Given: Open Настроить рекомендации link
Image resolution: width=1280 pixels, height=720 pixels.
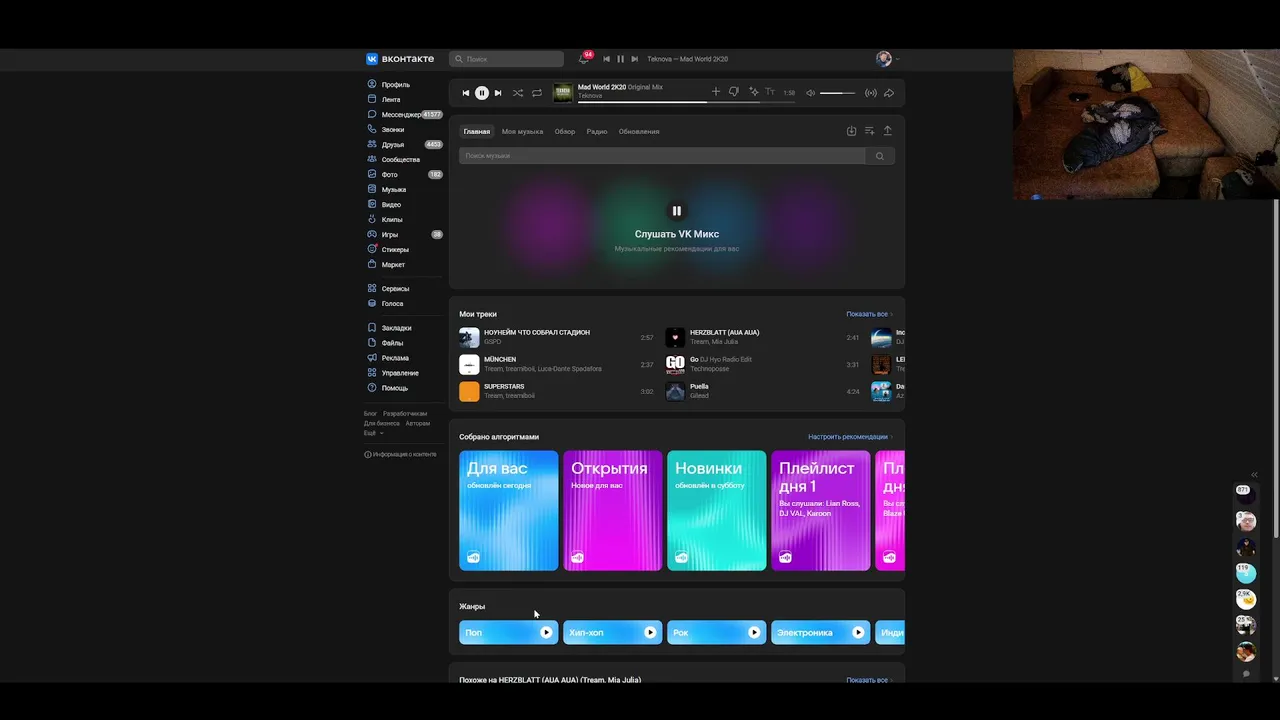Looking at the screenshot, I should 850,437.
